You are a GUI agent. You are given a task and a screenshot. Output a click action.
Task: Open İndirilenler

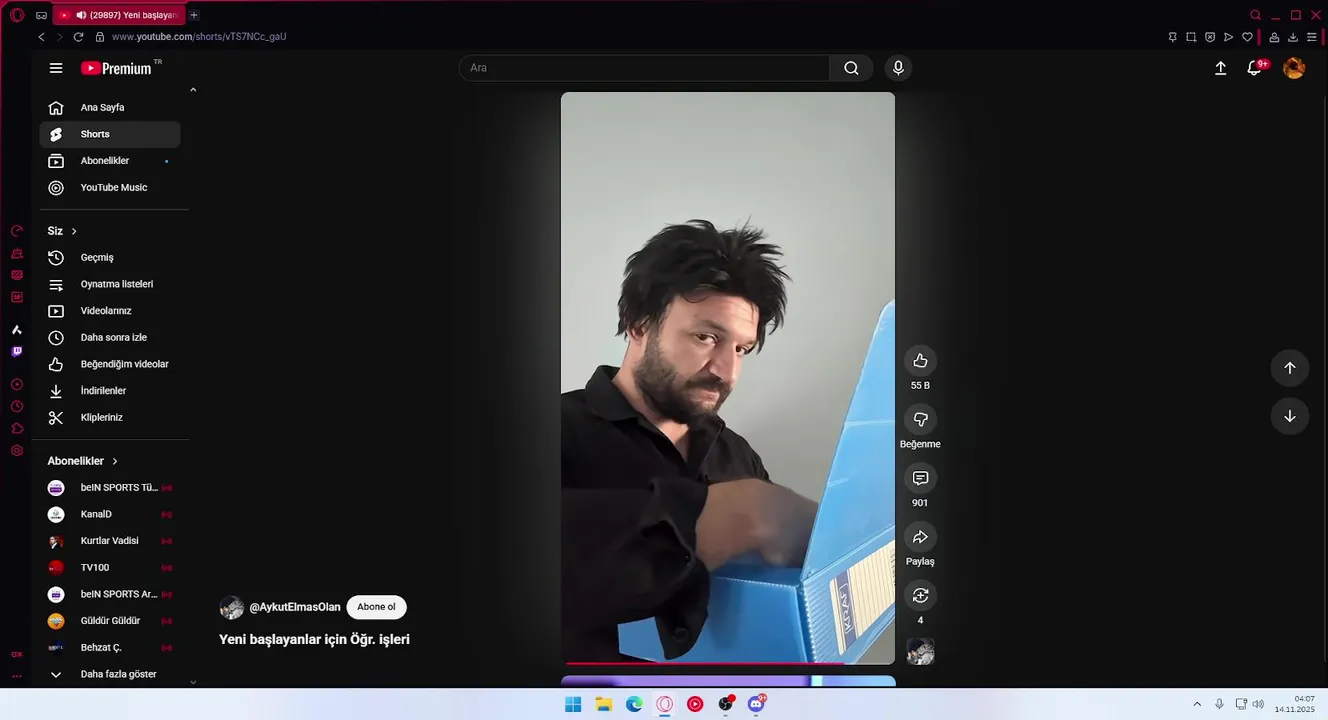(110, 391)
